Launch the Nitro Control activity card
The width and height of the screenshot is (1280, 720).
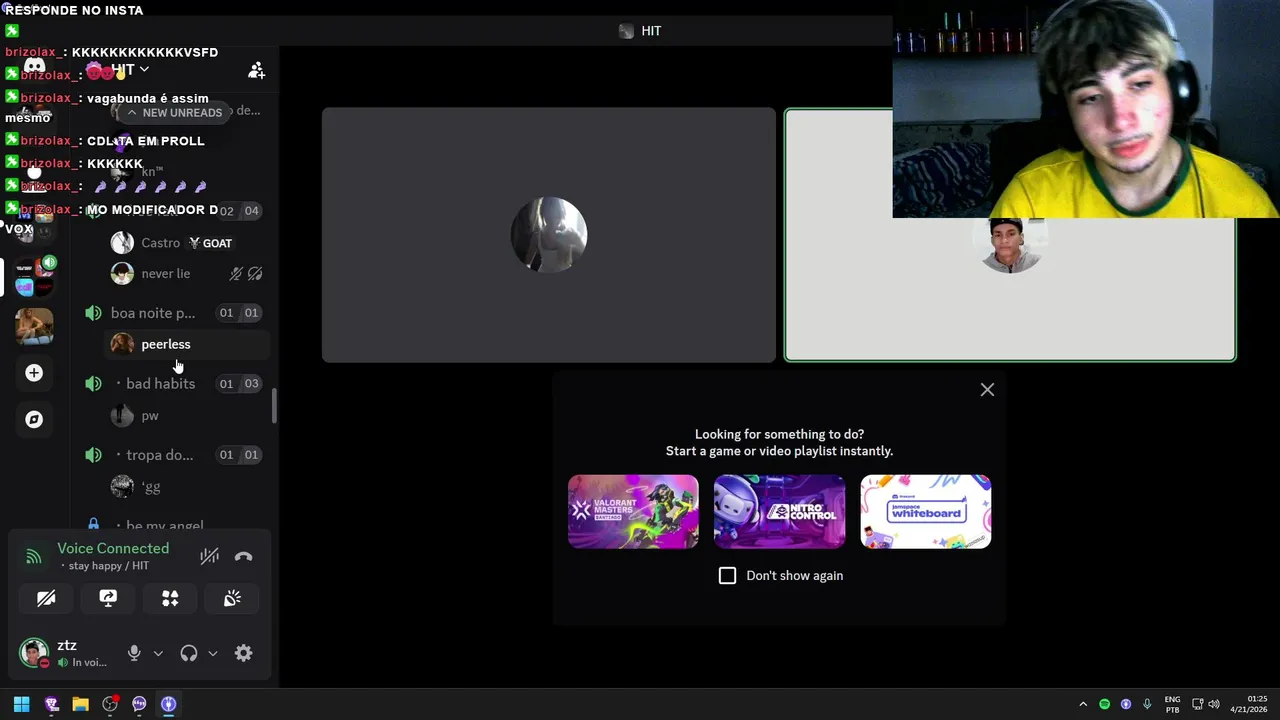pyautogui.click(x=779, y=511)
